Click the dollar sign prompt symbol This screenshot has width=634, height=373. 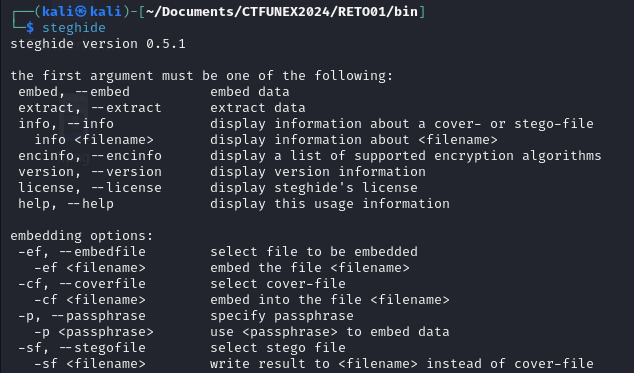click(30, 28)
